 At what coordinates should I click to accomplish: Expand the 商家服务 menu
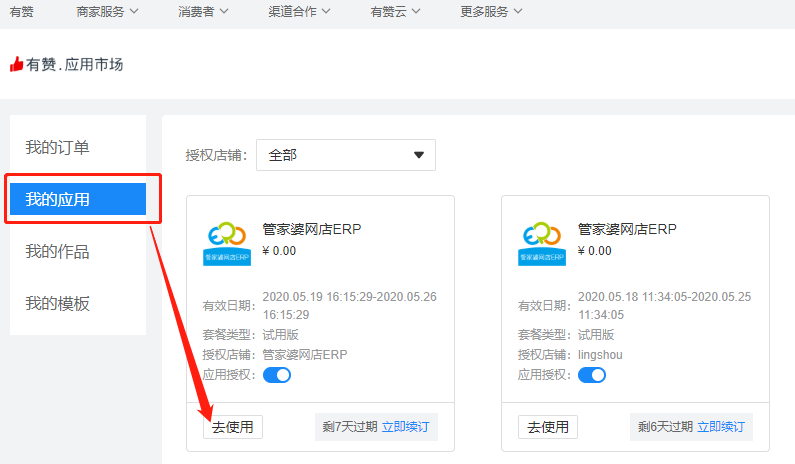coord(107,12)
